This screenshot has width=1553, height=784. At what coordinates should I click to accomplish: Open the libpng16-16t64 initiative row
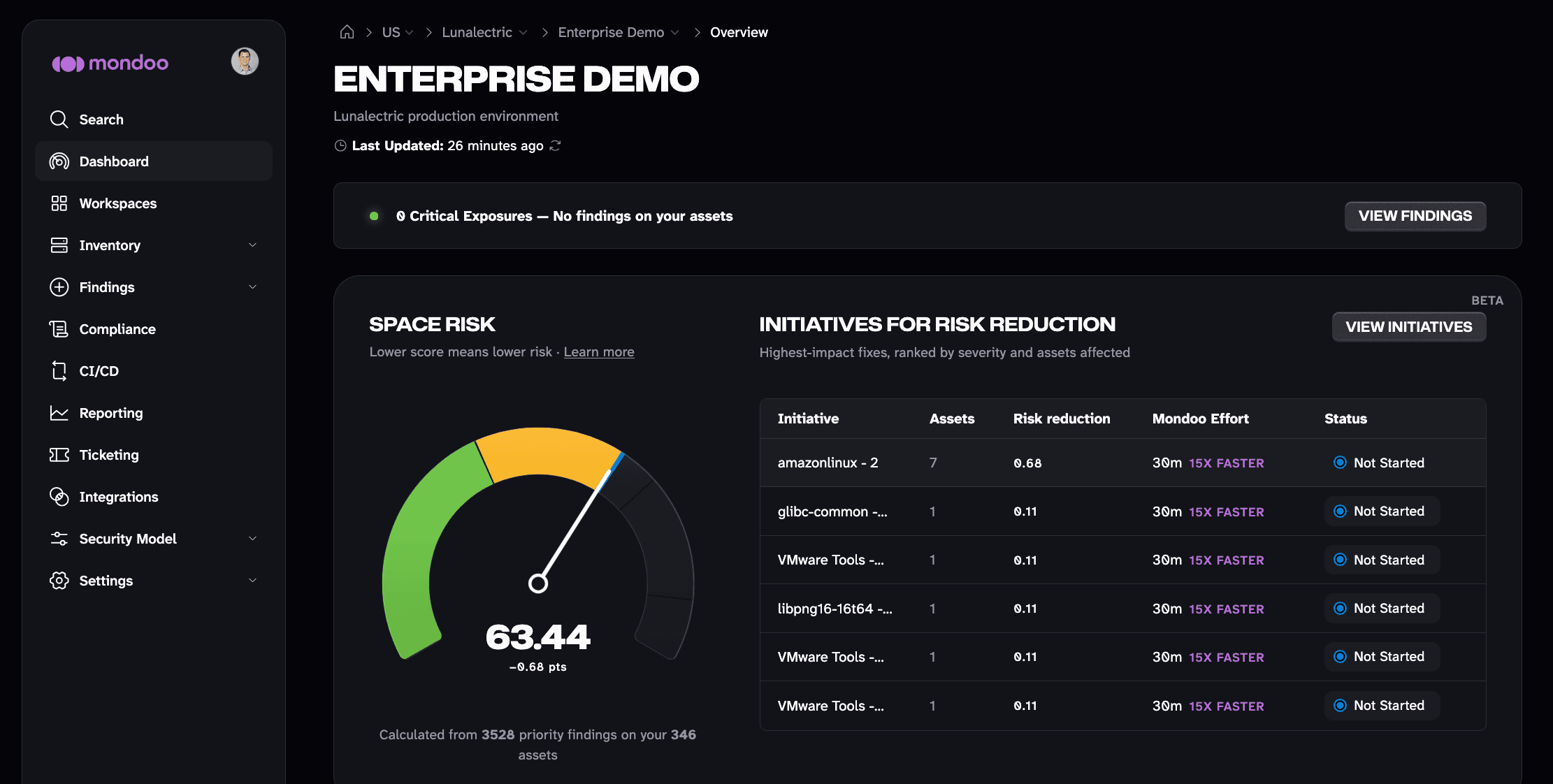(x=1122, y=609)
